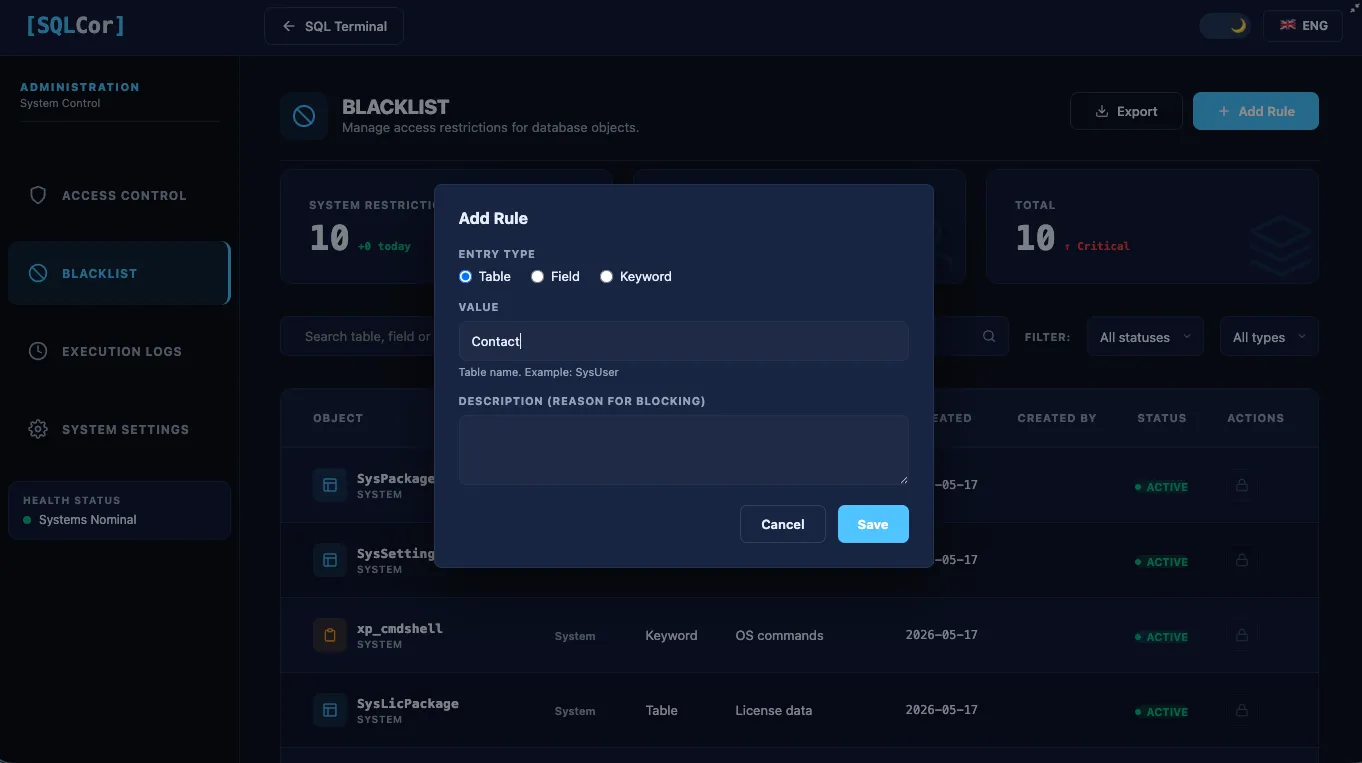Click the Blacklist page header icon
Viewport: 1362px width, 763px height.
[304, 116]
